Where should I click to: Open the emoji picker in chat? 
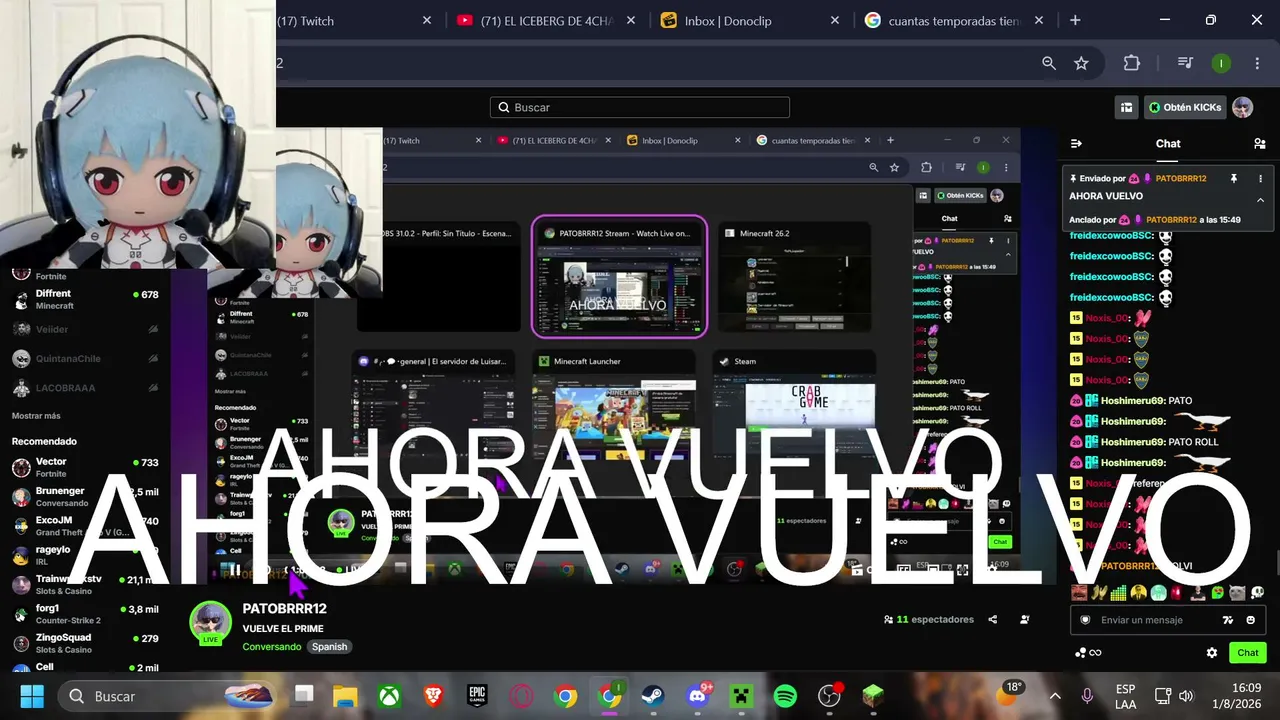point(1251,620)
